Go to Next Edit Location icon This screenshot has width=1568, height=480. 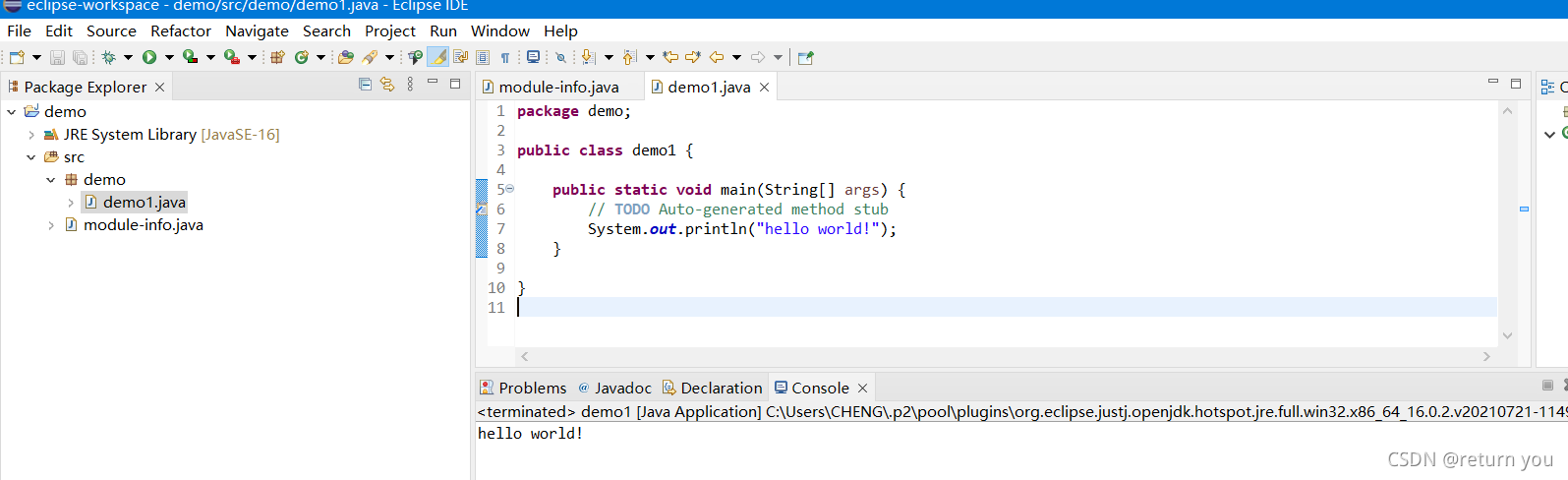[x=693, y=57]
